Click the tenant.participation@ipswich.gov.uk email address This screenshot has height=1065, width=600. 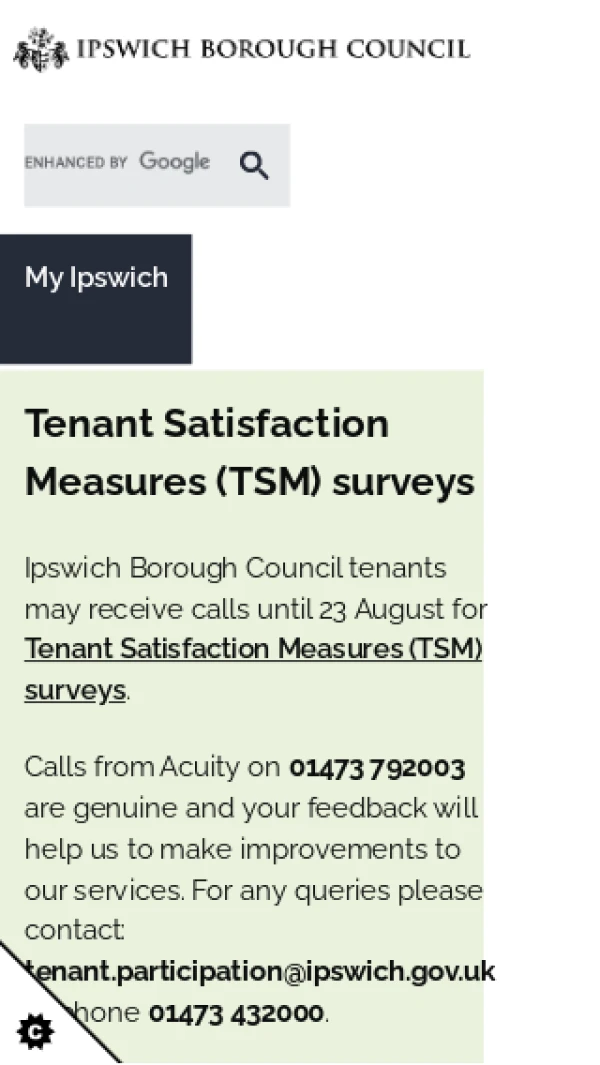click(x=260, y=971)
